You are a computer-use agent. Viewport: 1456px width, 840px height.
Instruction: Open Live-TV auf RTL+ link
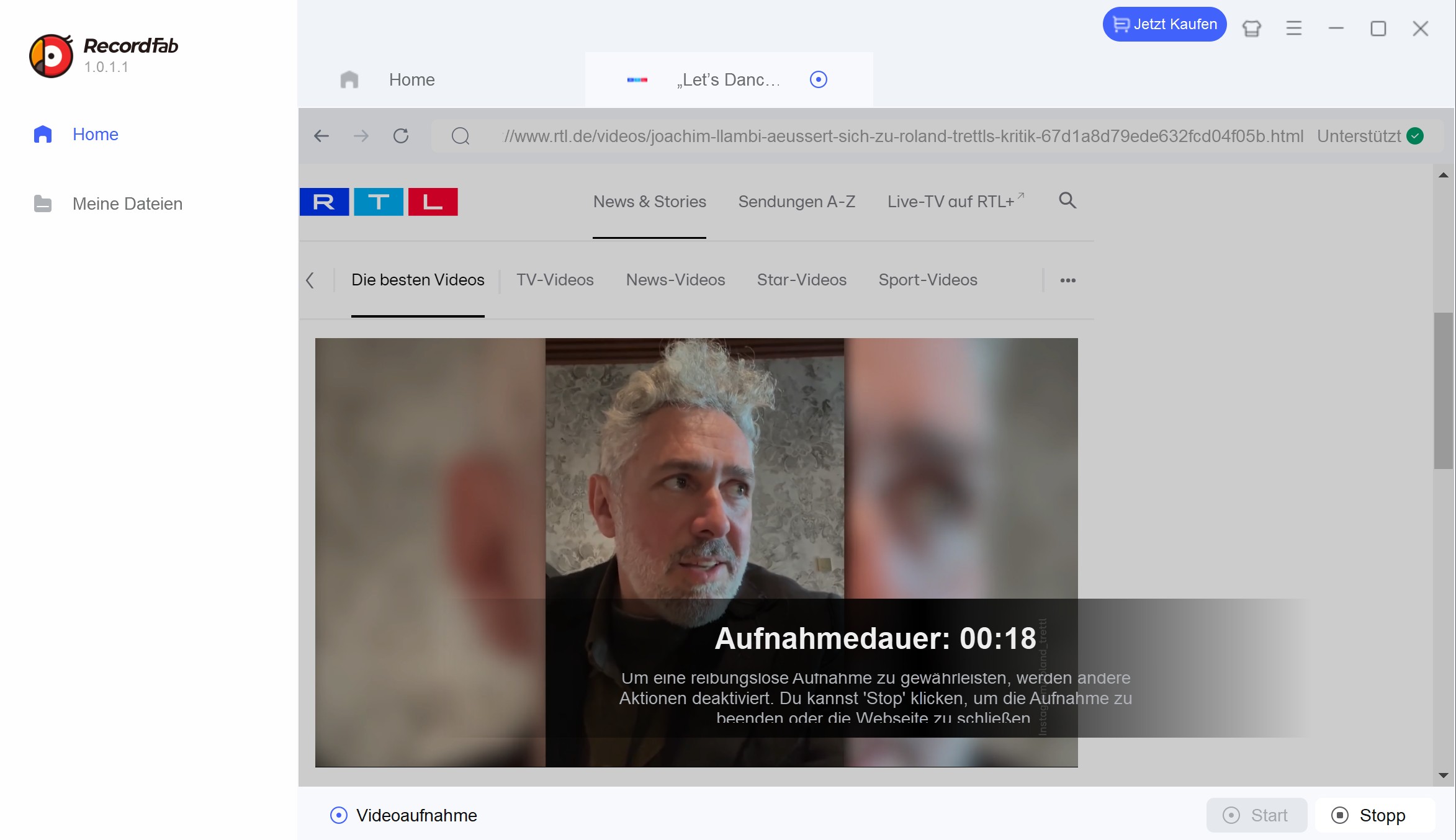tap(956, 202)
